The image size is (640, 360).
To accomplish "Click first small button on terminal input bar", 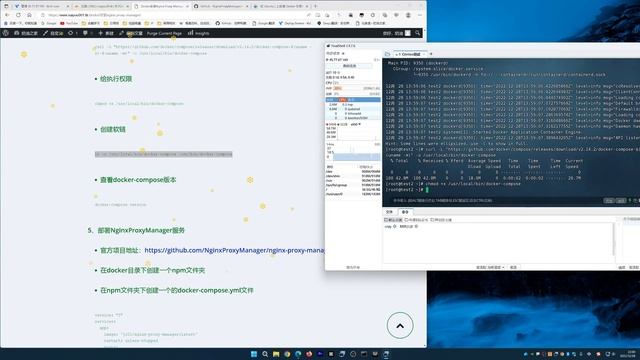I will tap(609, 200).
